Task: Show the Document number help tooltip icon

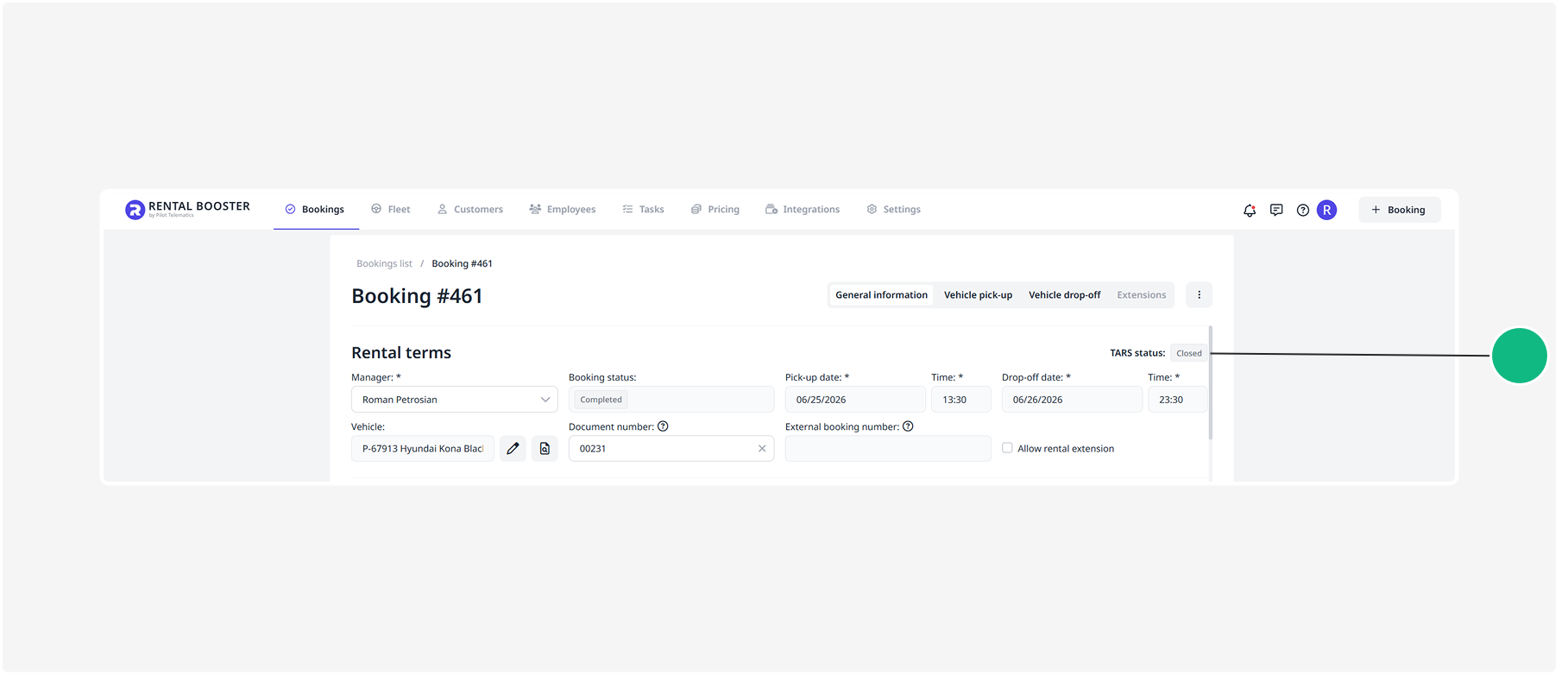Action: tap(663, 426)
